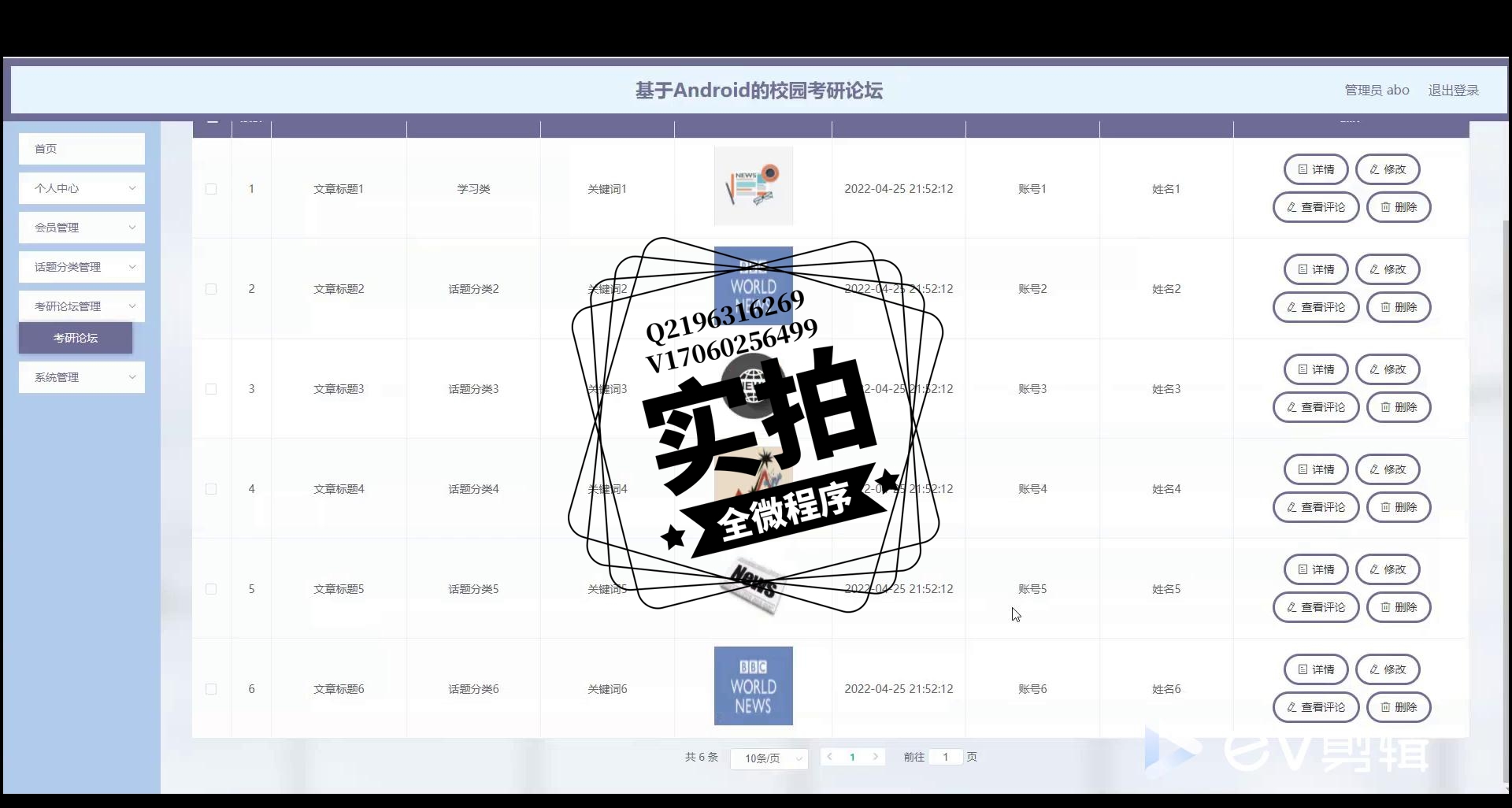
Task: Open the 10条/页 page size dropdown
Action: (x=769, y=758)
